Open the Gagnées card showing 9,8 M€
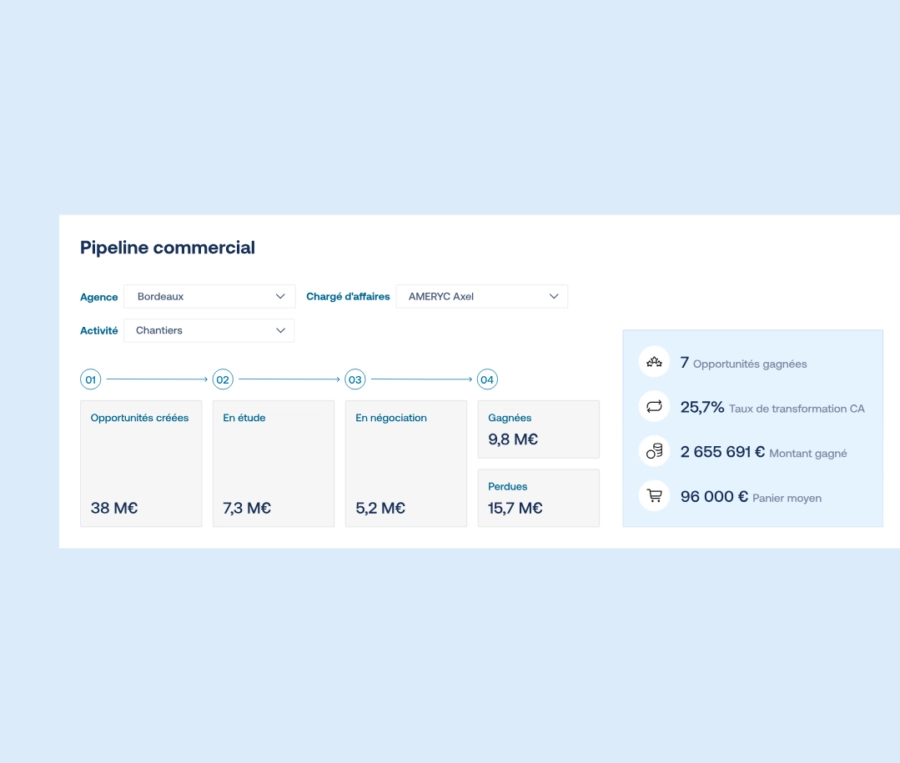The width and height of the screenshot is (900, 763). (538, 429)
